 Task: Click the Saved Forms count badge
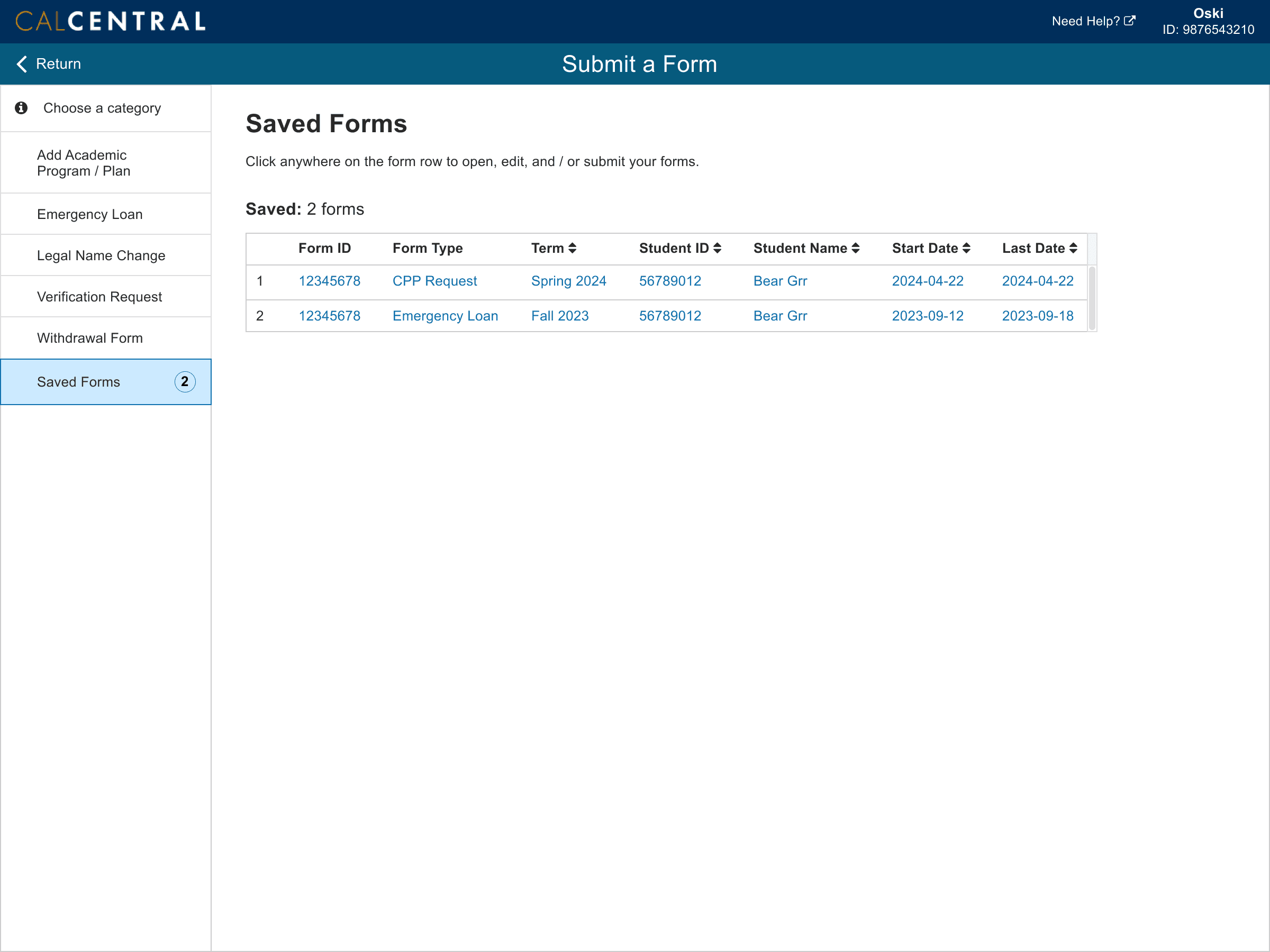(185, 382)
